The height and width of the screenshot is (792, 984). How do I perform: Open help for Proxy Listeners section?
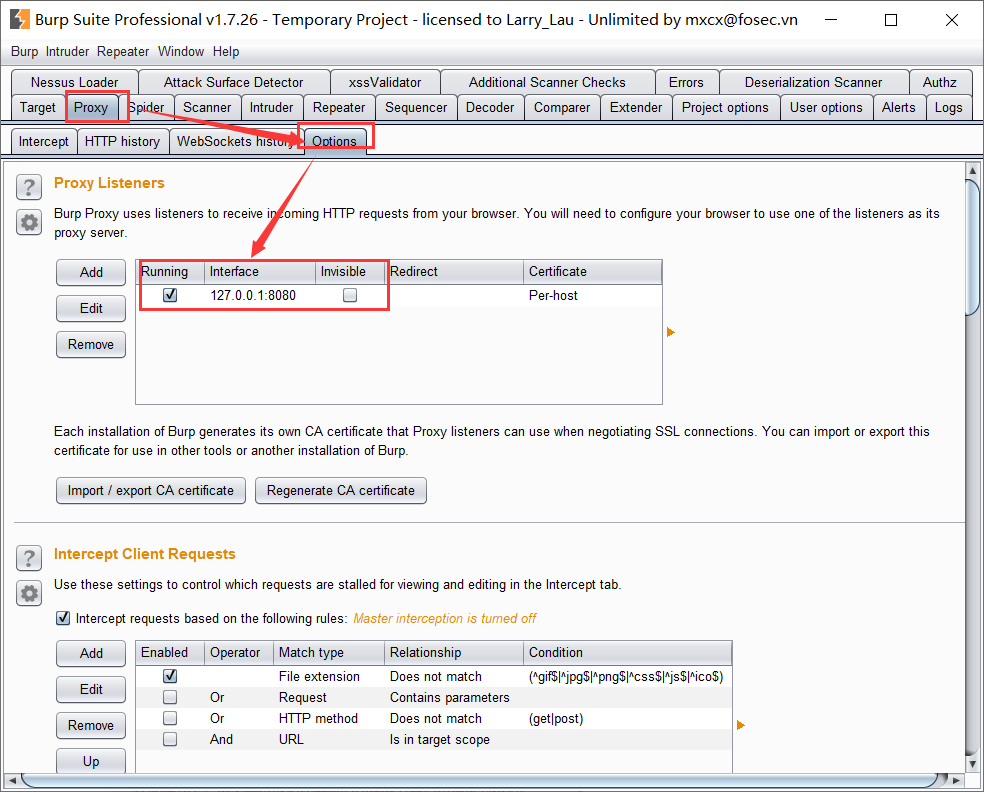(x=29, y=187)
